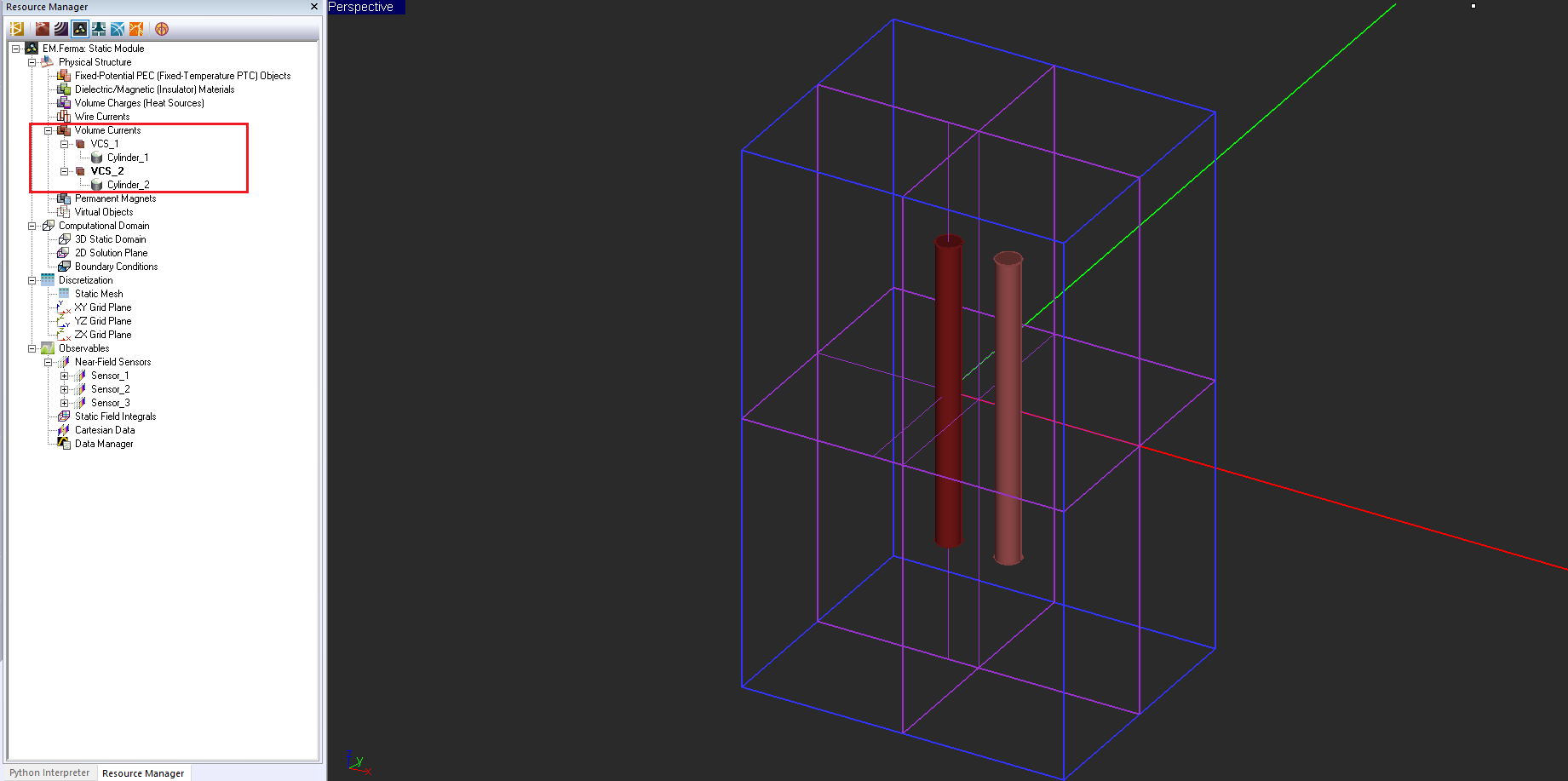Collapse the Computational Domain branch

tap(32, 226)
